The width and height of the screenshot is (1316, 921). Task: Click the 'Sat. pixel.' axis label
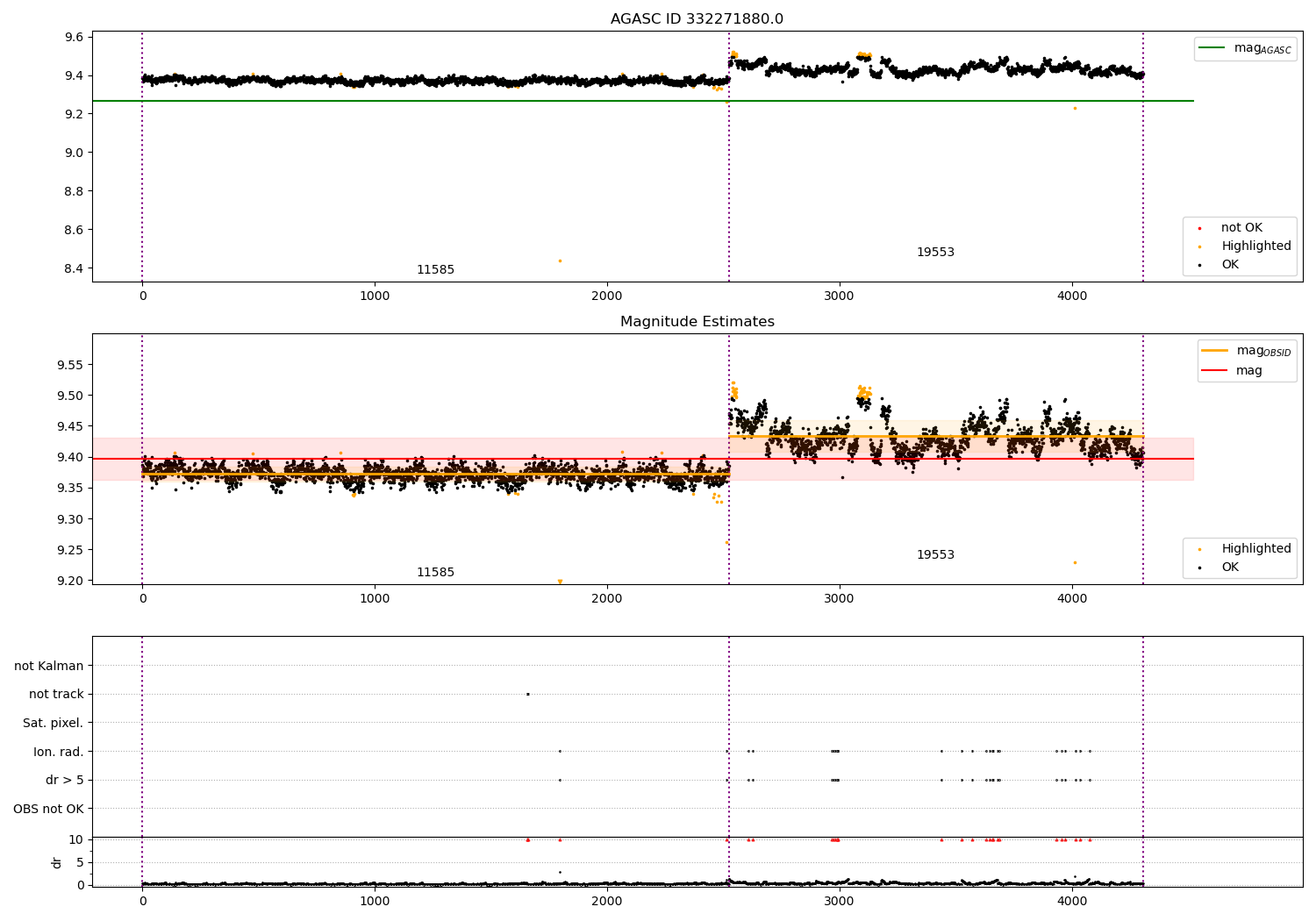point(53,723)
